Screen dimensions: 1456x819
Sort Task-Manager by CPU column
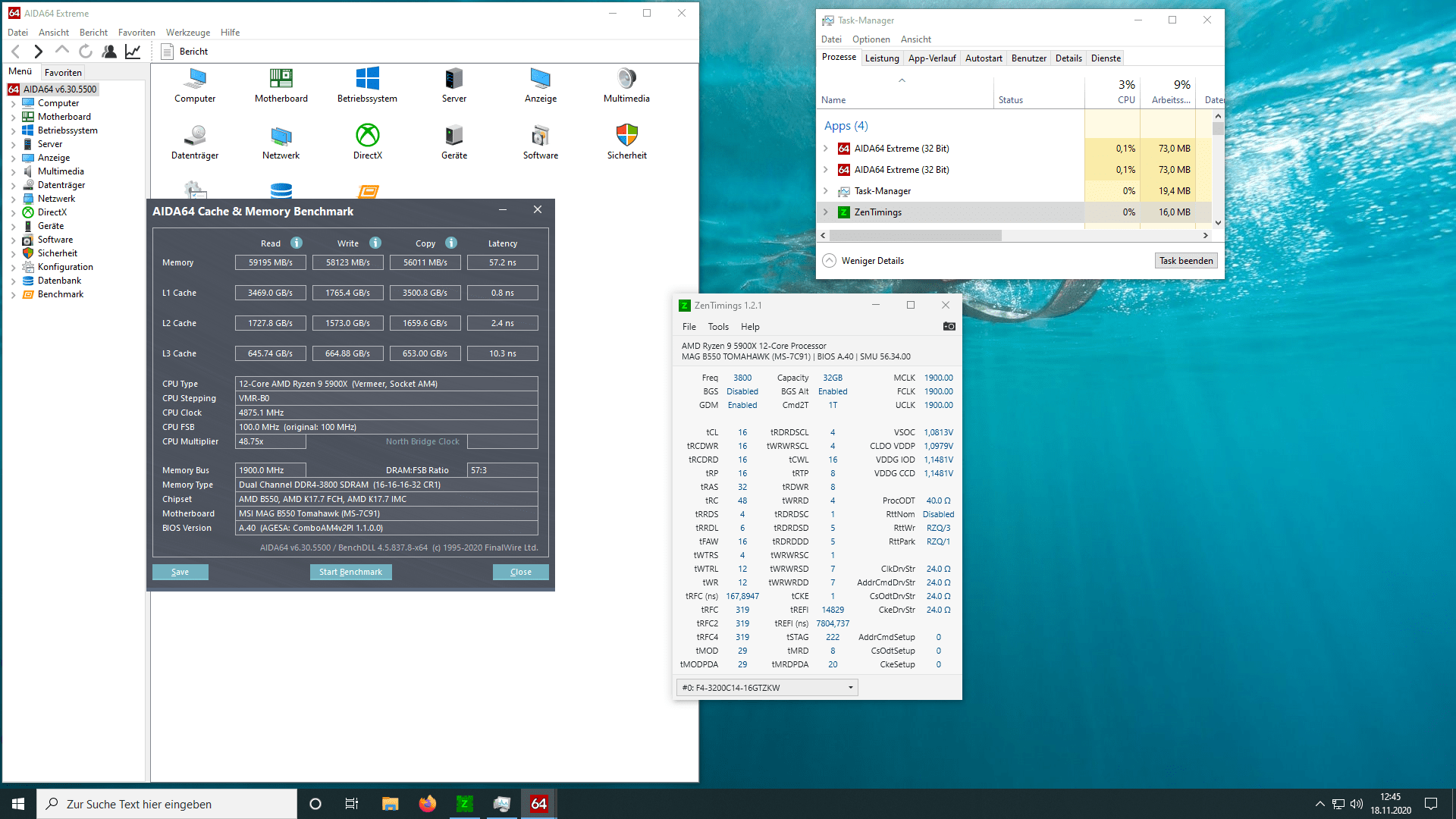[x=1112, y=91]
